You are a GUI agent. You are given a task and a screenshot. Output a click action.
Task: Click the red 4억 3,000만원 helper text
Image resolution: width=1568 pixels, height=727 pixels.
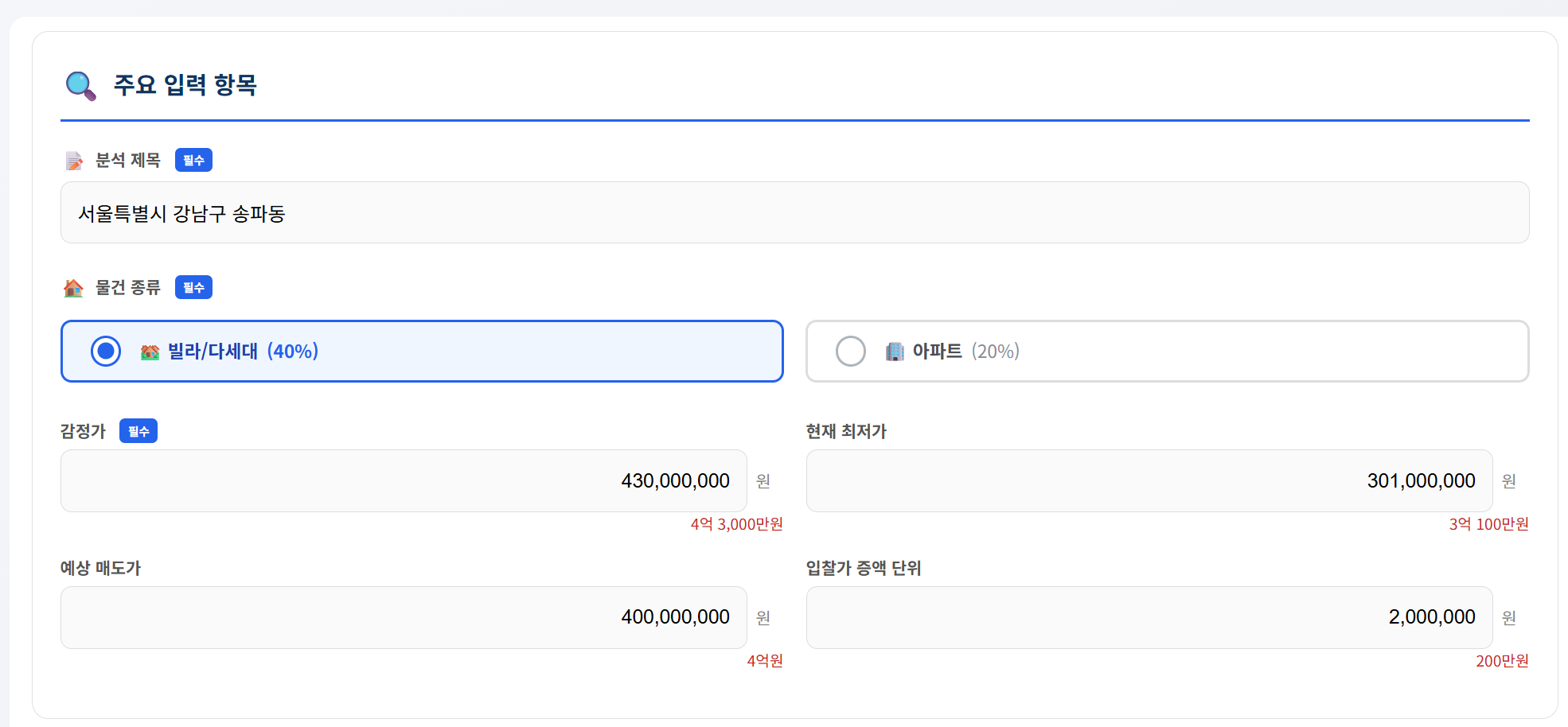736,524
